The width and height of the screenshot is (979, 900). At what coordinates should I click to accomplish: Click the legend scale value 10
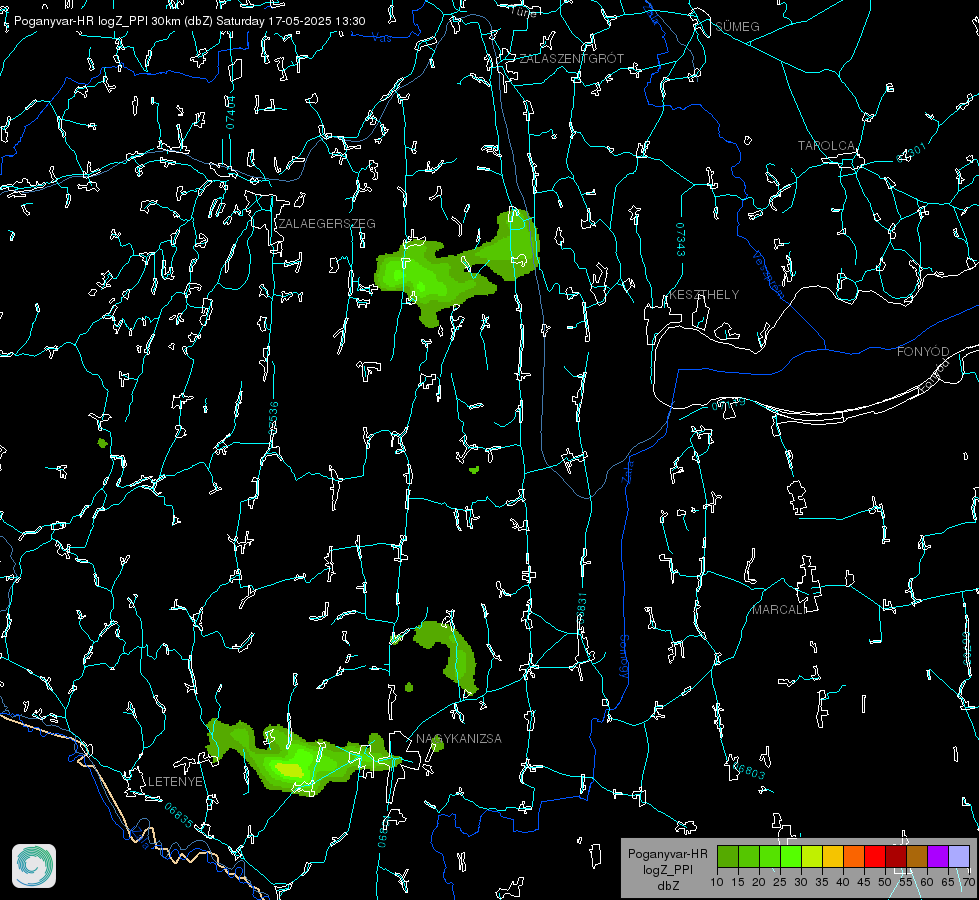click(x=717, y=883)
